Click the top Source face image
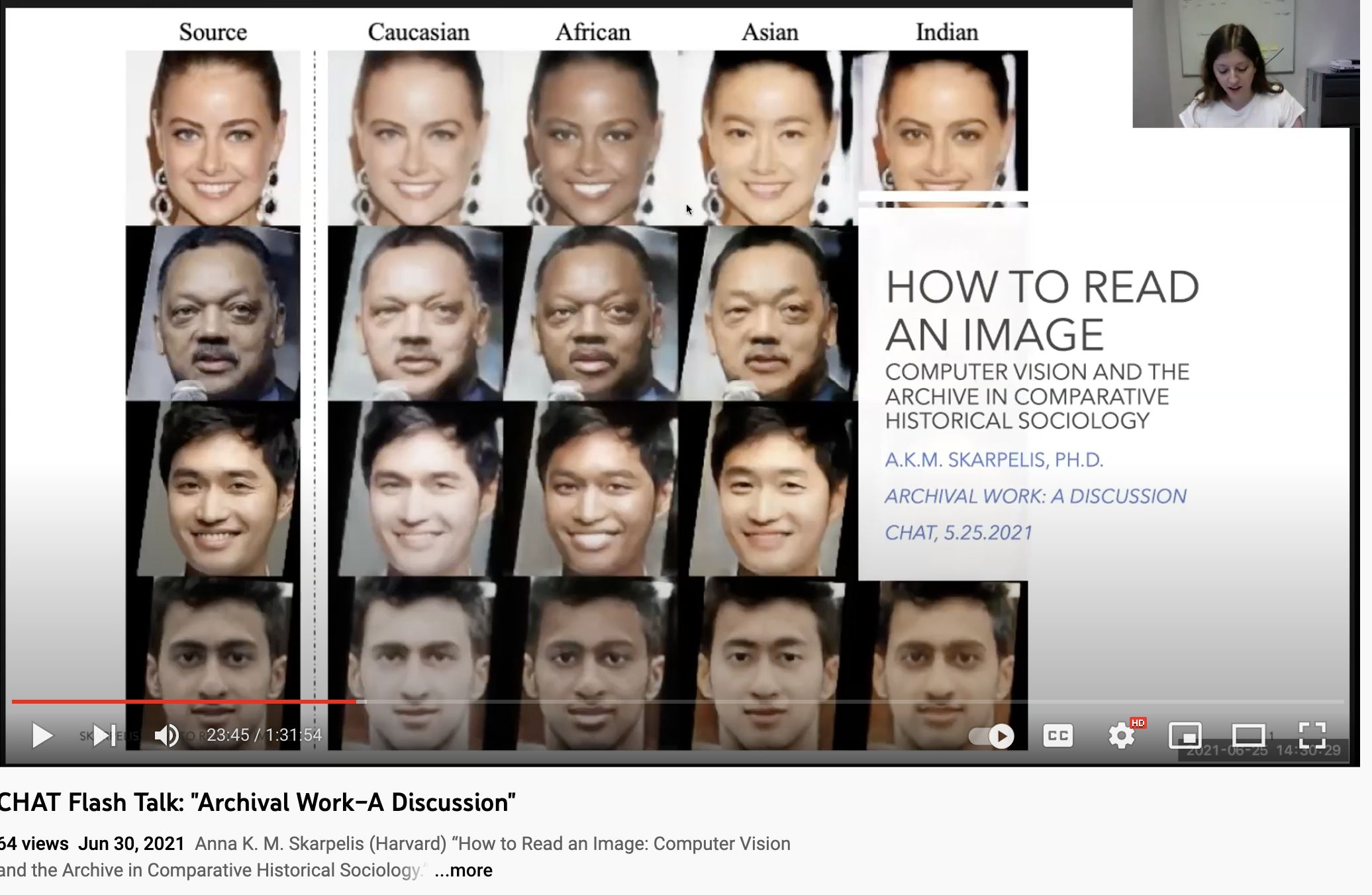This screenshot has width=1372, height=895. pyautogui.click(x=213, y=138)
